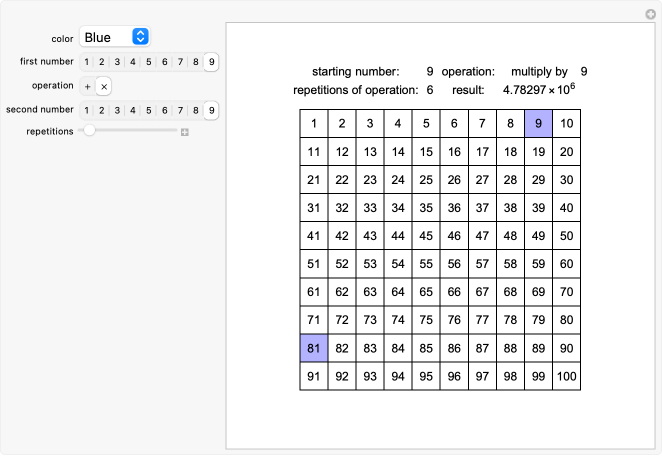Set second number to 7
This screenshot has width=662, height=456.
point(180,111)
